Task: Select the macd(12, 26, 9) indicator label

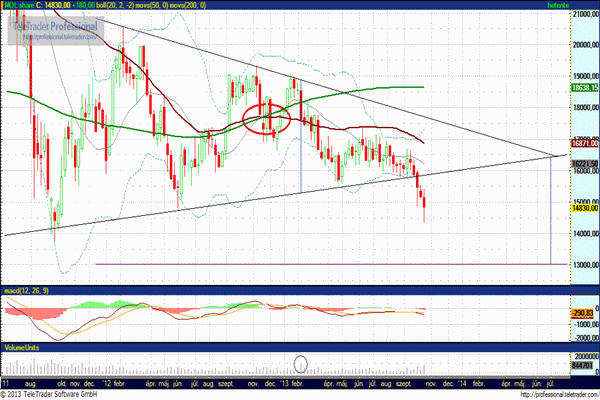Action: point(27,290)
